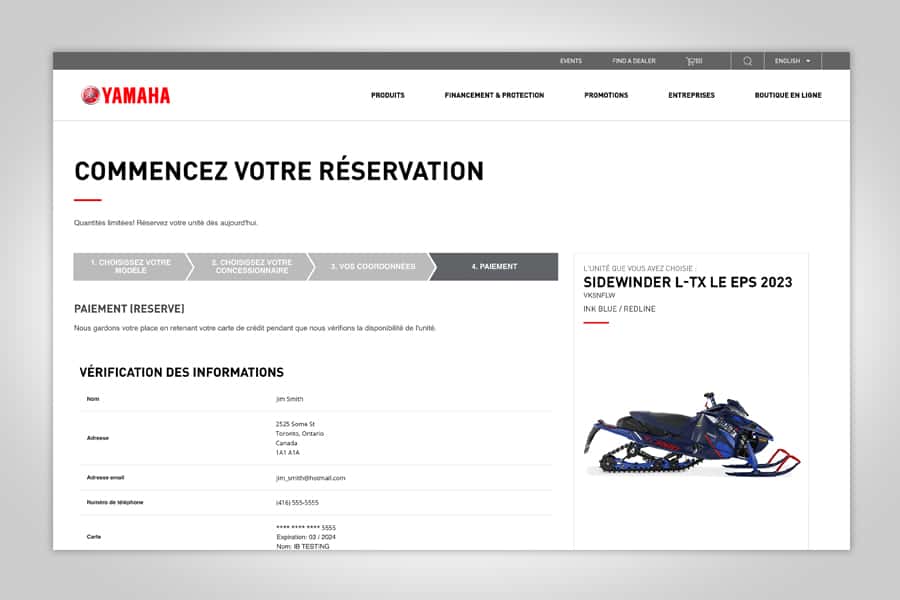Click the Commencez votre réservation heading
Image resolution: width=900 pixels, height=600 pixels.
(279, 171)
